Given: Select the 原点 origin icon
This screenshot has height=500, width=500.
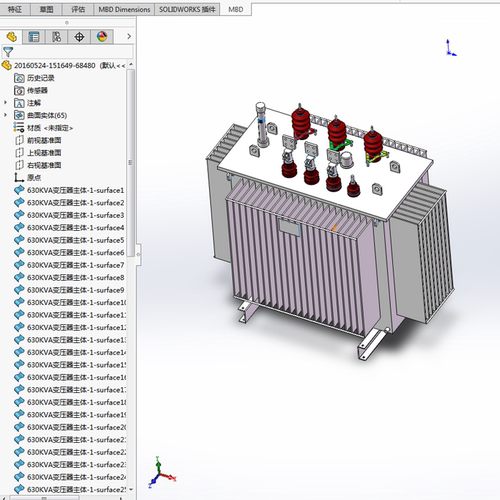Looking at the screenshot, I should [x=19, y=178].
